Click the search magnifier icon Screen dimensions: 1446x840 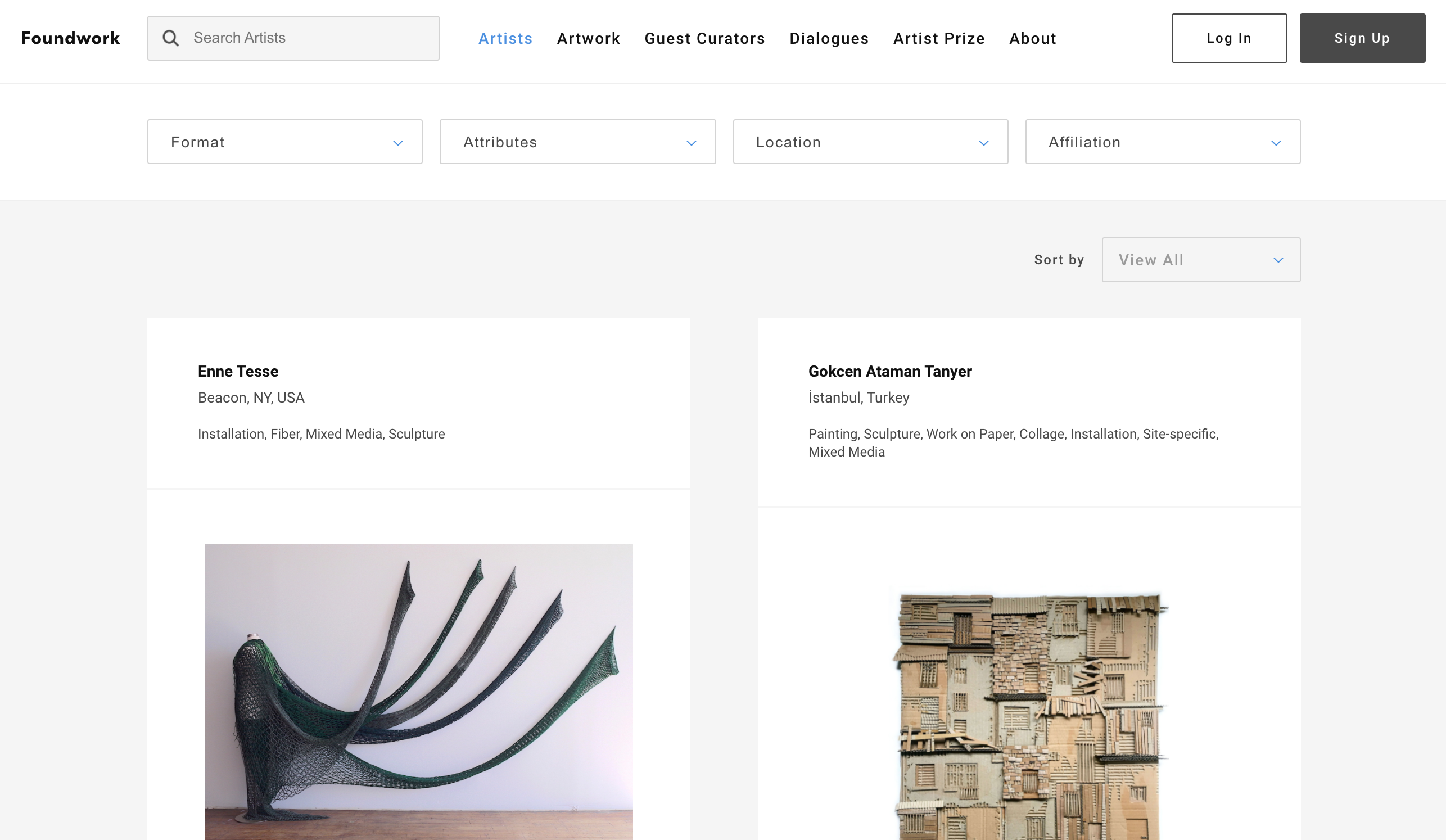[x=170, y=38]
